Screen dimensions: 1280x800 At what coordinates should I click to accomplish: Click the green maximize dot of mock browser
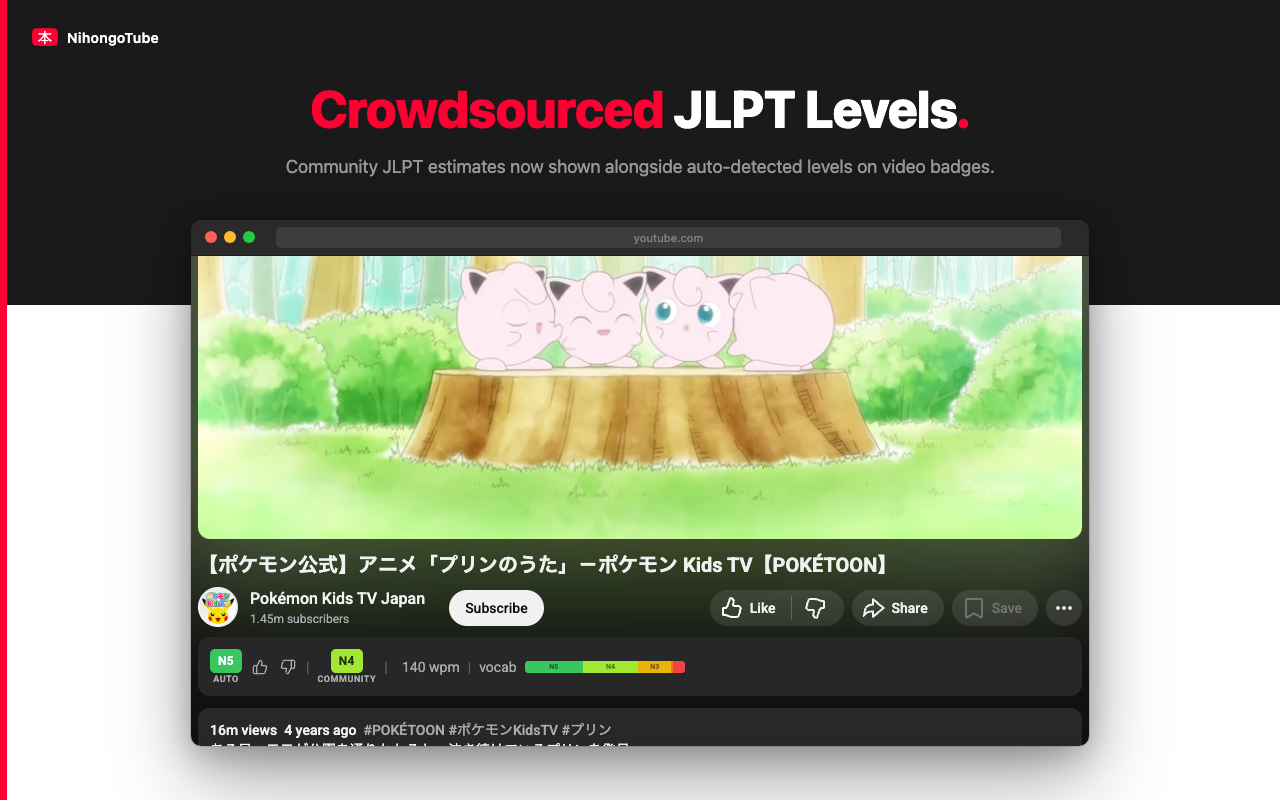pyautogui.click(x=249, y=237)
